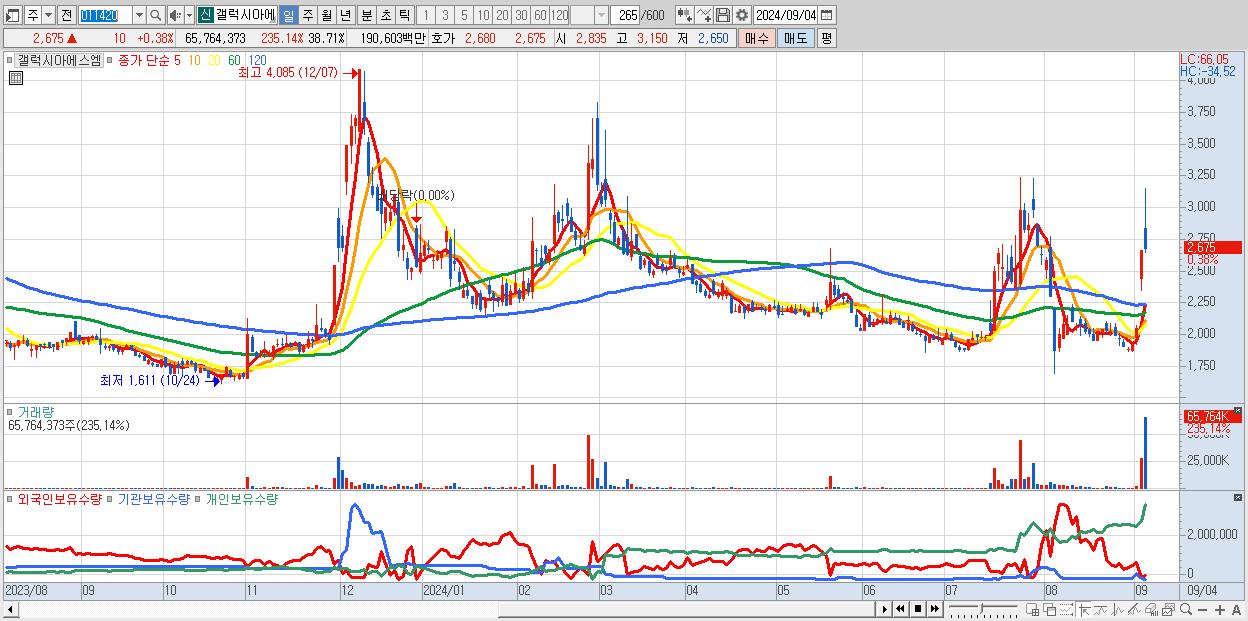
Task: Click the small icon beside 외국인보유수량 label
Action: pos(10,498)
